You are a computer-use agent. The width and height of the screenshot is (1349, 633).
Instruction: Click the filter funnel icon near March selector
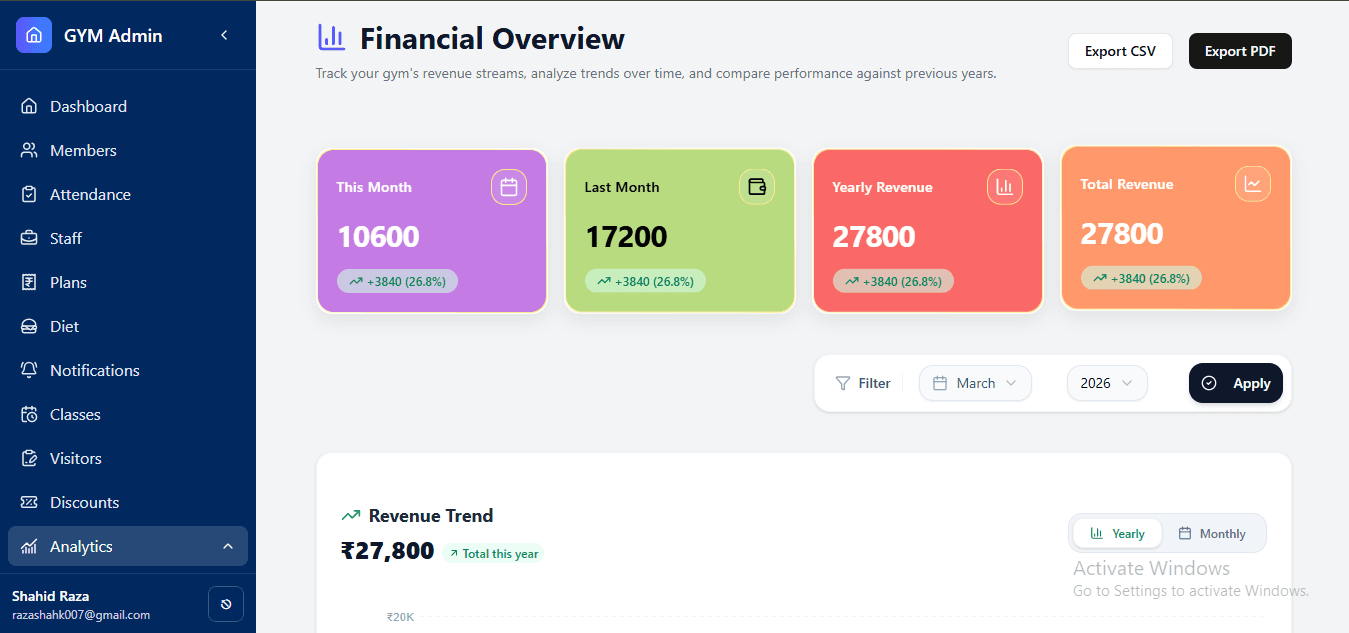842,383
